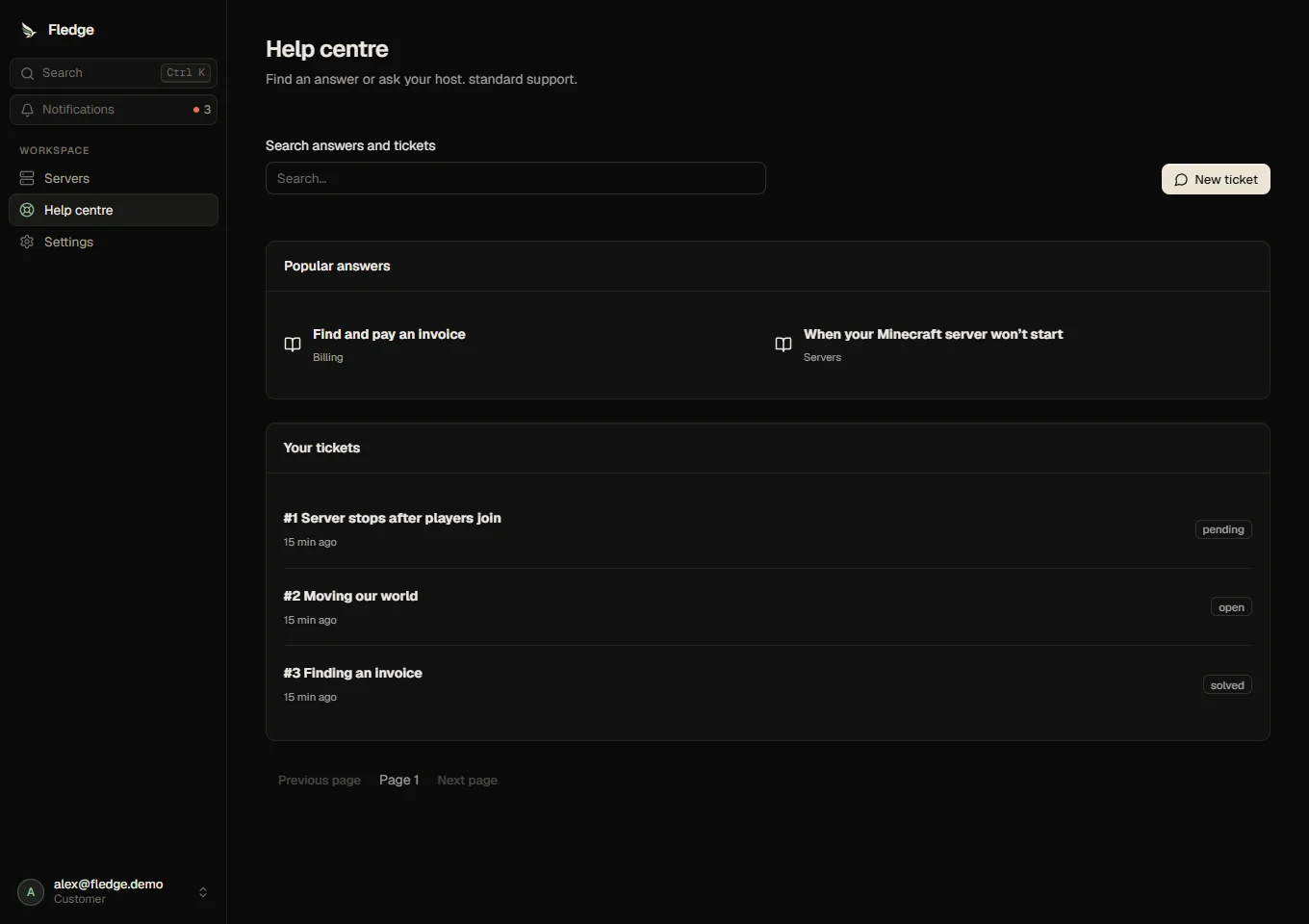The height and width of the screenshot is (924, 1309).
Task: Click the Help centre lifebuoy icon
Action: point(27,210)
